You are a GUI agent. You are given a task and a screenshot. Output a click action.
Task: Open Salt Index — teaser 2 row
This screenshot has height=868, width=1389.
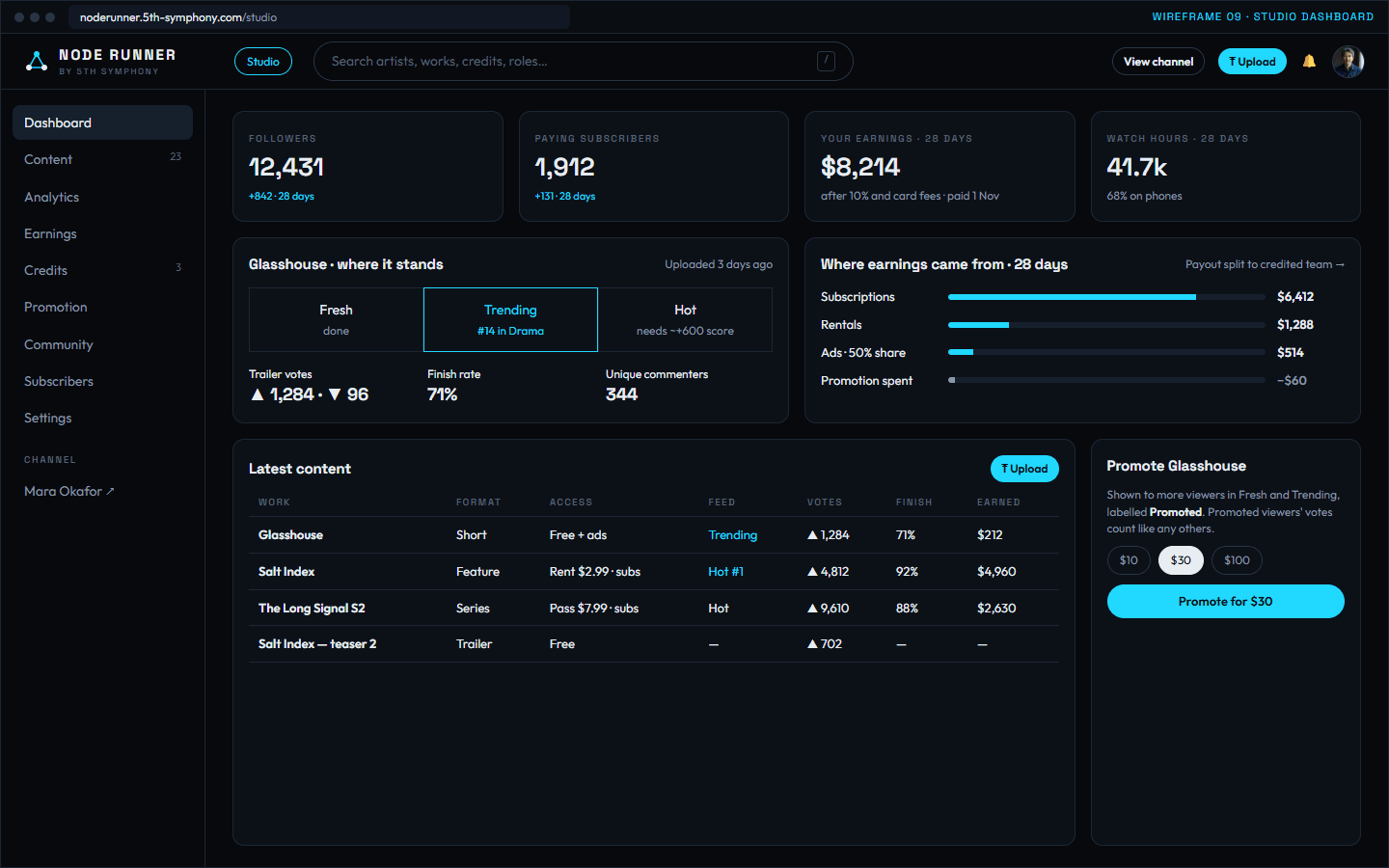654,644
